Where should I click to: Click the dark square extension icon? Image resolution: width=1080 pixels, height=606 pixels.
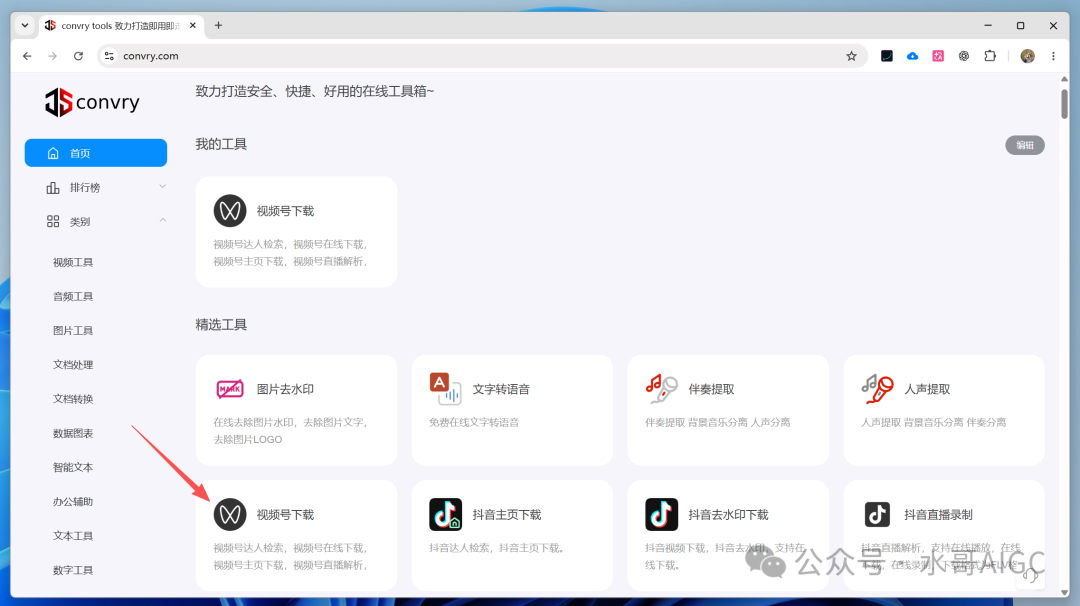point(886,56)
